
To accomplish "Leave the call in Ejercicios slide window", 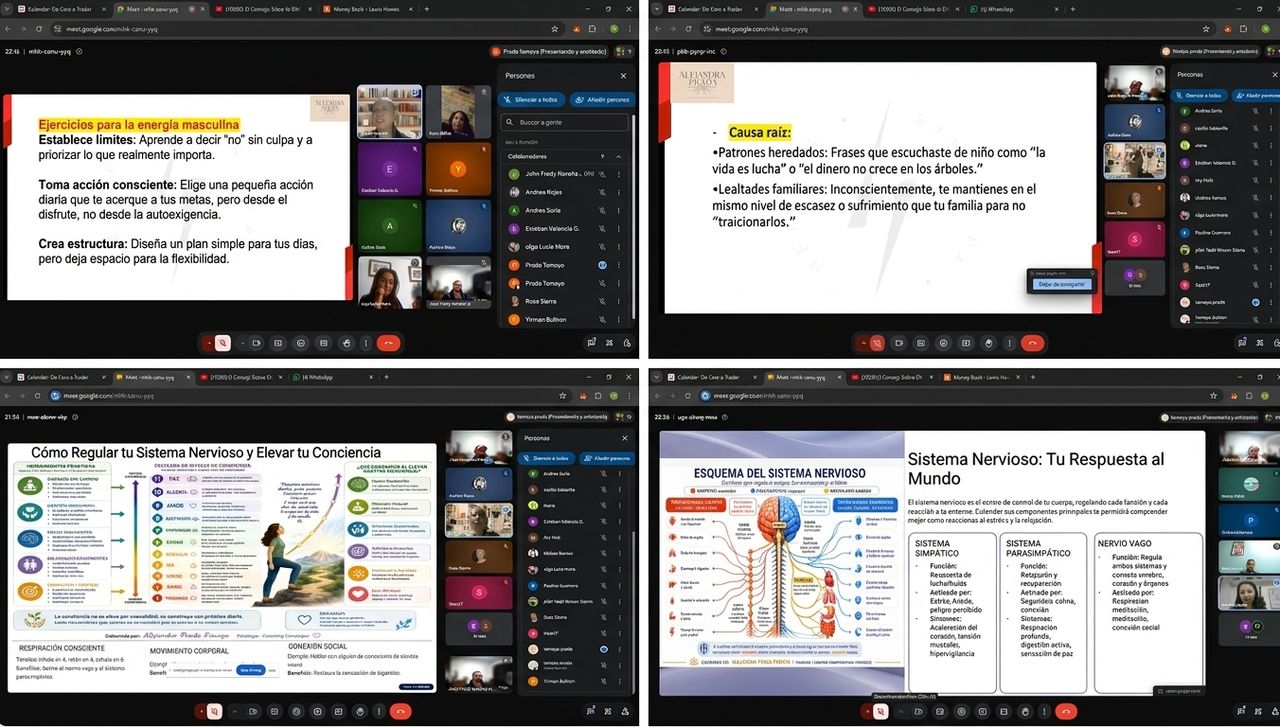I will [x=388, y=343].
